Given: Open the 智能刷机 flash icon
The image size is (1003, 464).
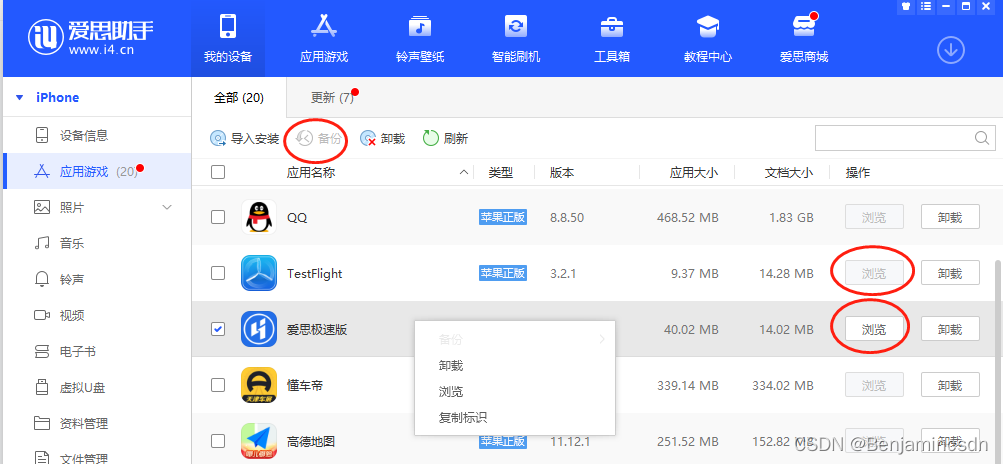Looking at the screenshot, I should [516, 27].
